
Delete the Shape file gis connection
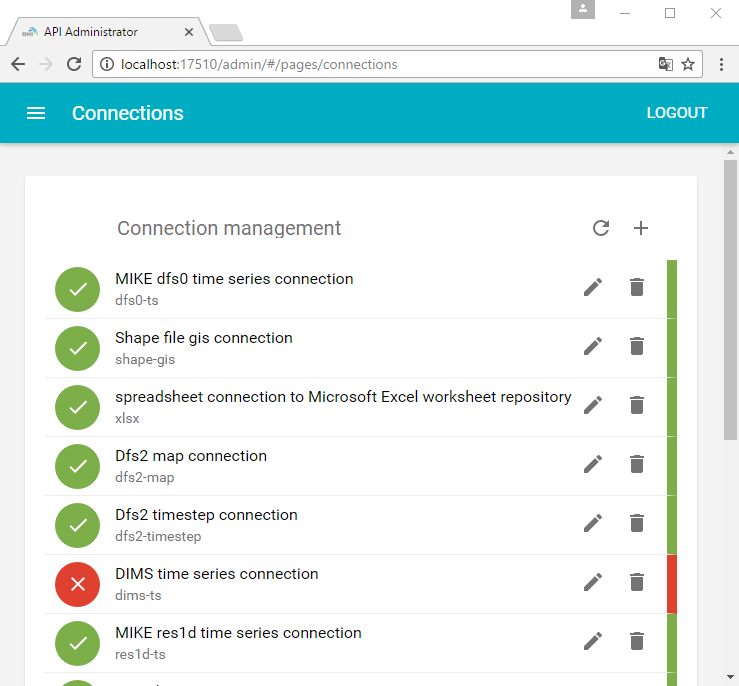click(637, 346)
